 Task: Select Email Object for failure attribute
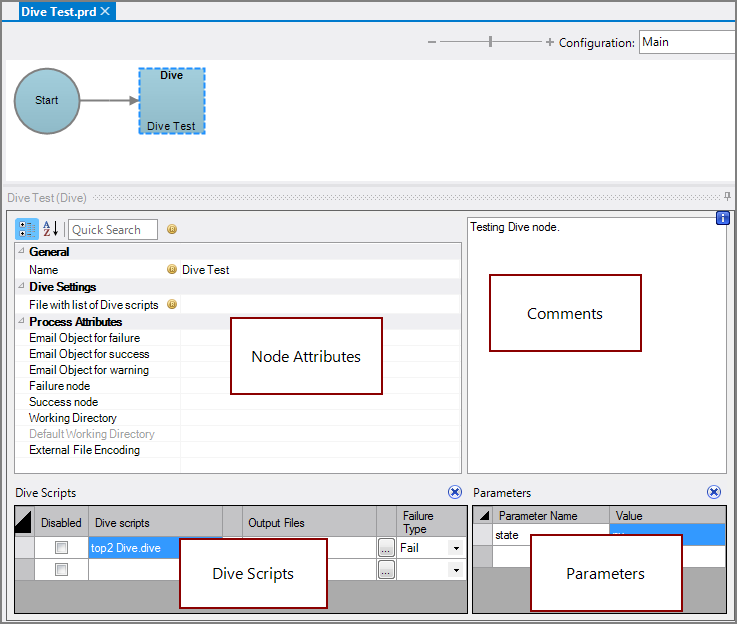point(85,338)
